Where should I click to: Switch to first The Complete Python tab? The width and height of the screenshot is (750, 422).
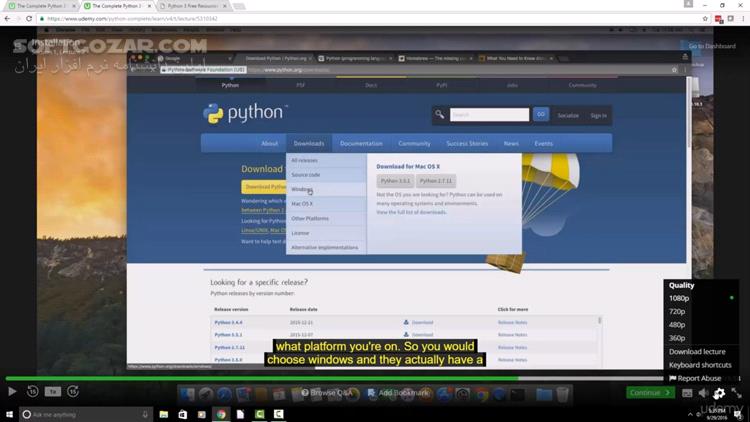[x=40, y=6]
